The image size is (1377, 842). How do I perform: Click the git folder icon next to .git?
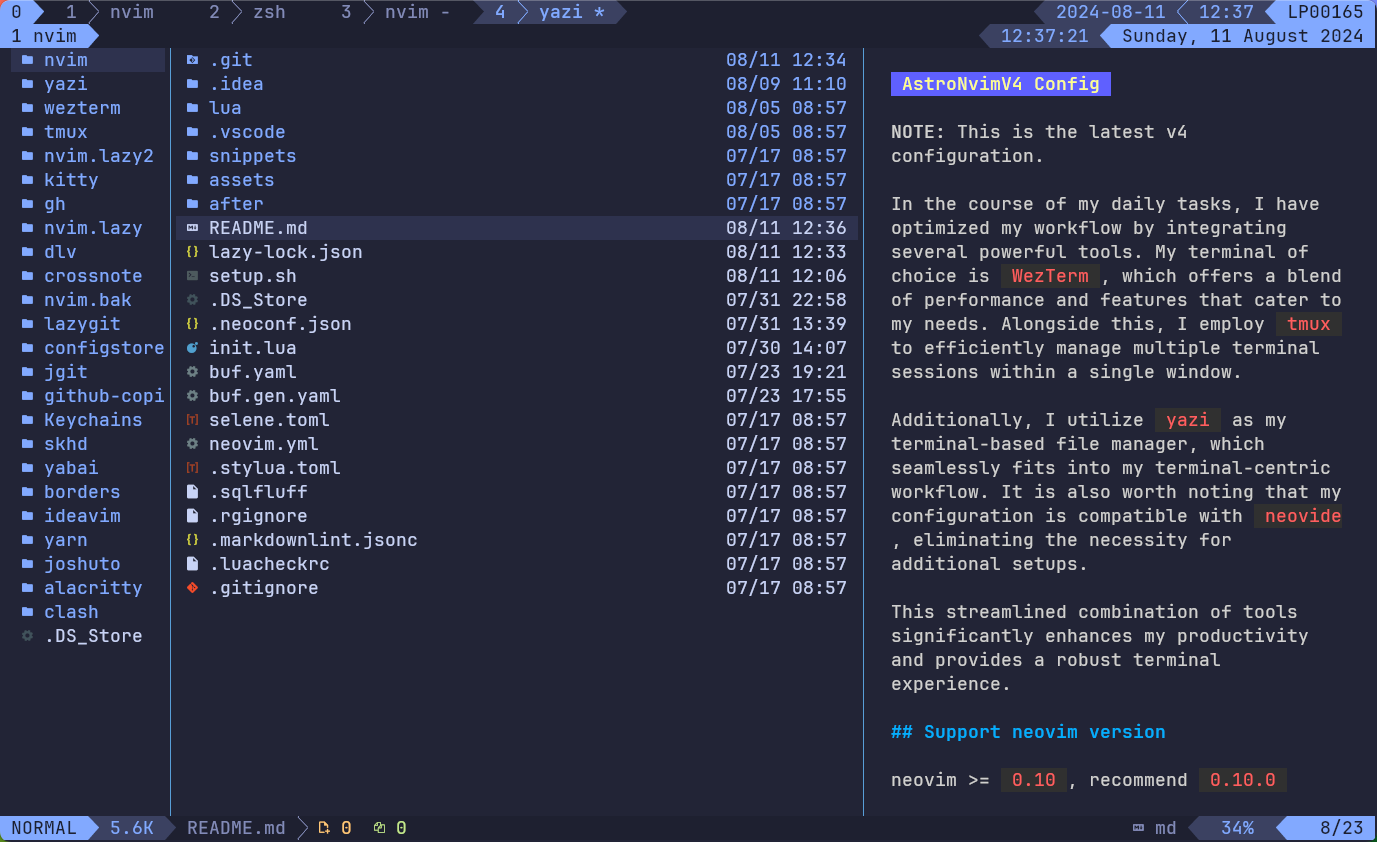pyautogui.click(x=193, y=60)
